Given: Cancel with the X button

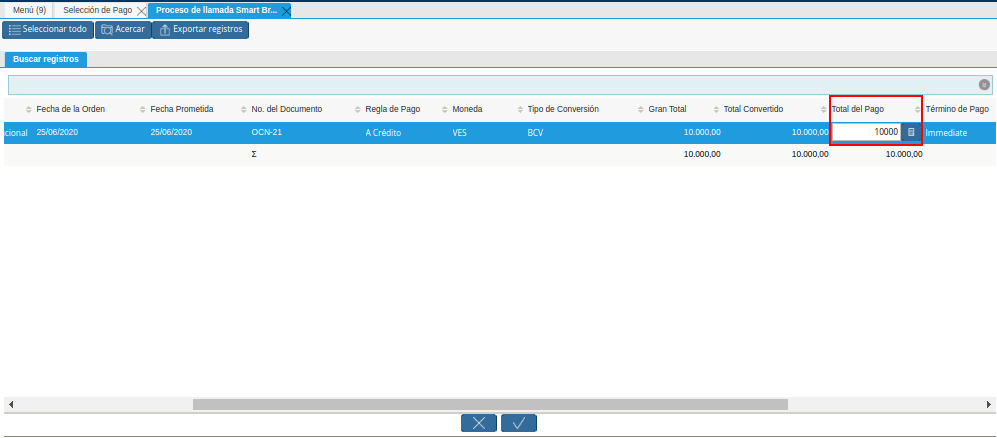Looking at the screenshot, I should point(479,423).
